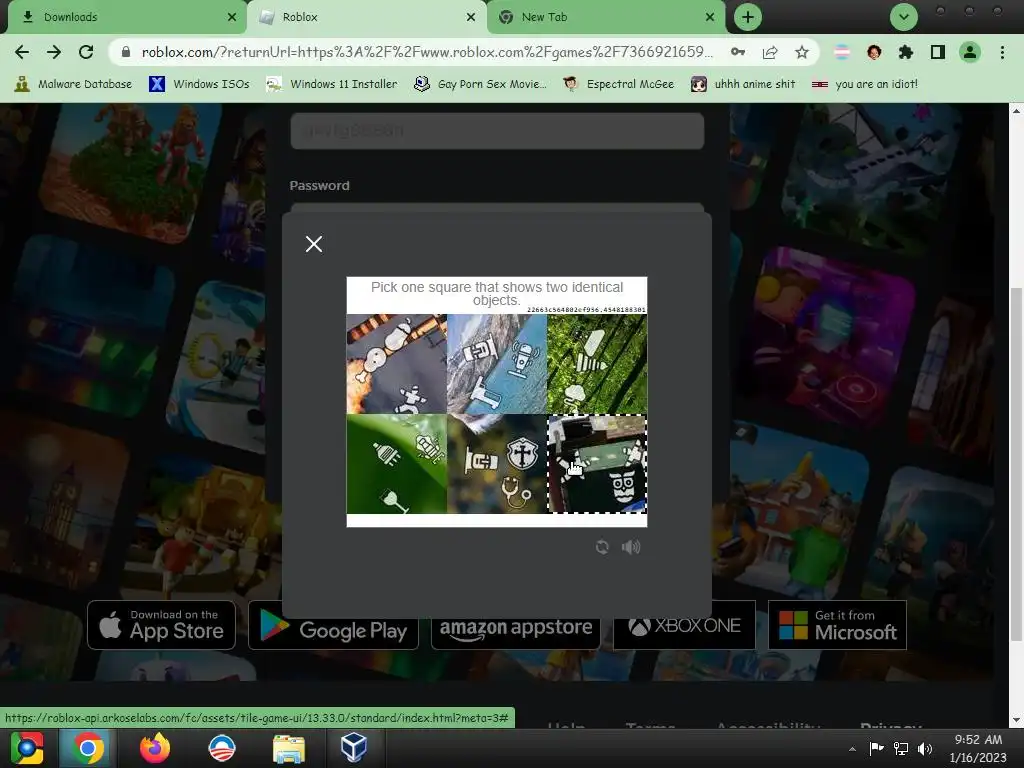Open the 9:52 AM clock and date
1024x768 pixels.
(978, 748)
